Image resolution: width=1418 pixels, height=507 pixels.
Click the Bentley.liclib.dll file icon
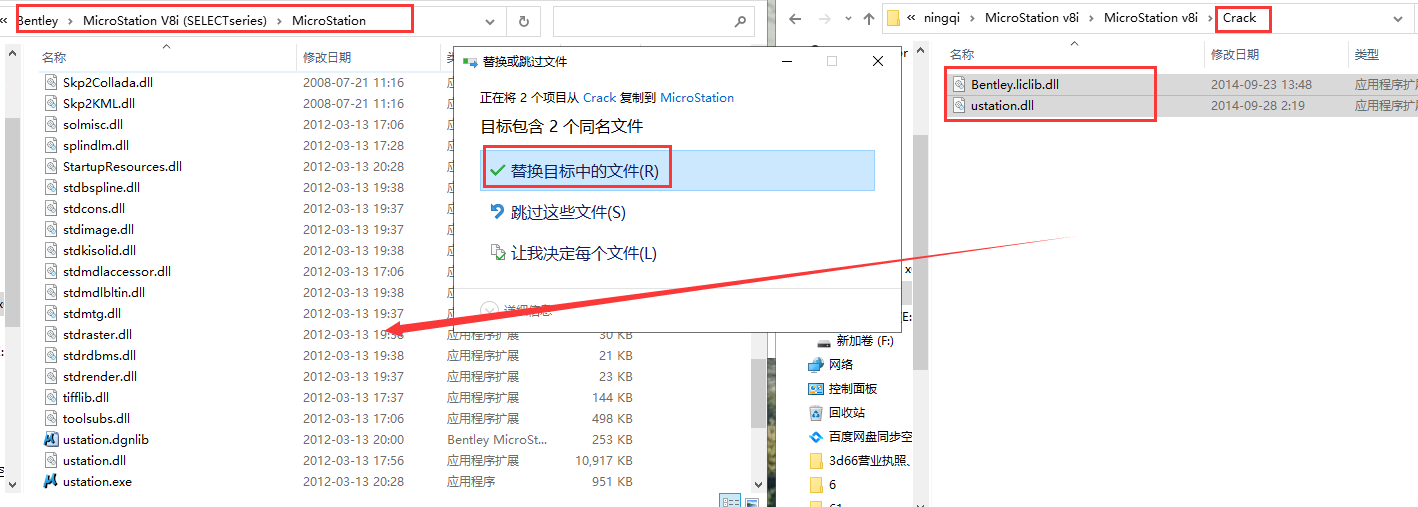tap(959, 84)
